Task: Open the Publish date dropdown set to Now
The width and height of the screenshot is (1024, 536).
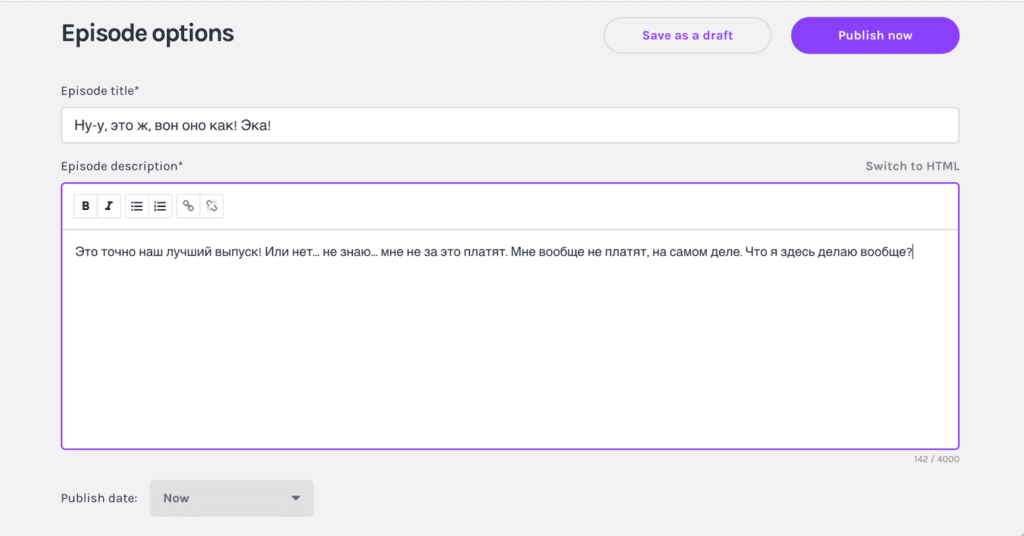Action: [x=231, y=498]
